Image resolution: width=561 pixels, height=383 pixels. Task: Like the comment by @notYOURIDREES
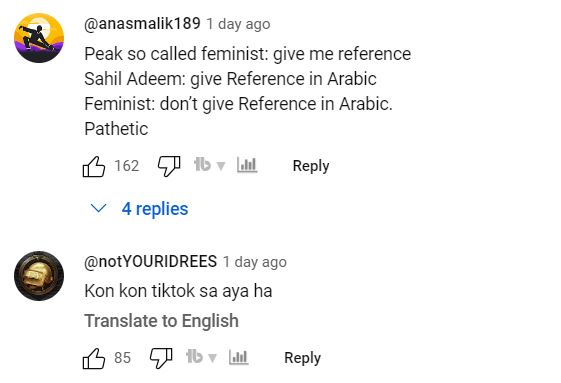tap(94, 358)
